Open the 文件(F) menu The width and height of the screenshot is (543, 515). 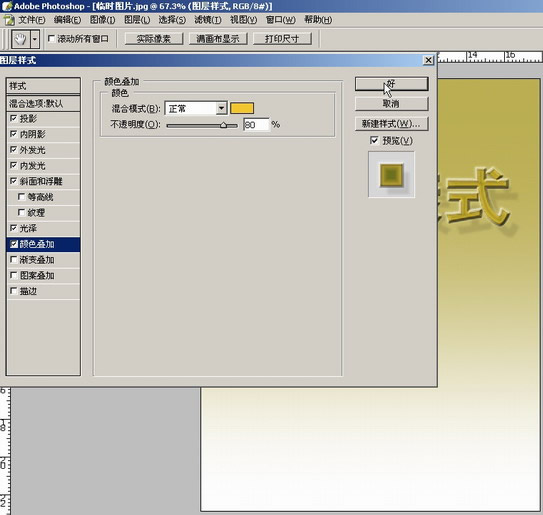tap(32, 20)
